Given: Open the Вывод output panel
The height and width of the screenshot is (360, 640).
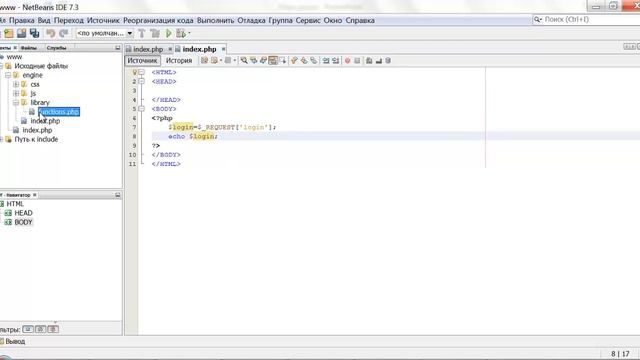Looking at the screenshot, I should coord(15,341).
